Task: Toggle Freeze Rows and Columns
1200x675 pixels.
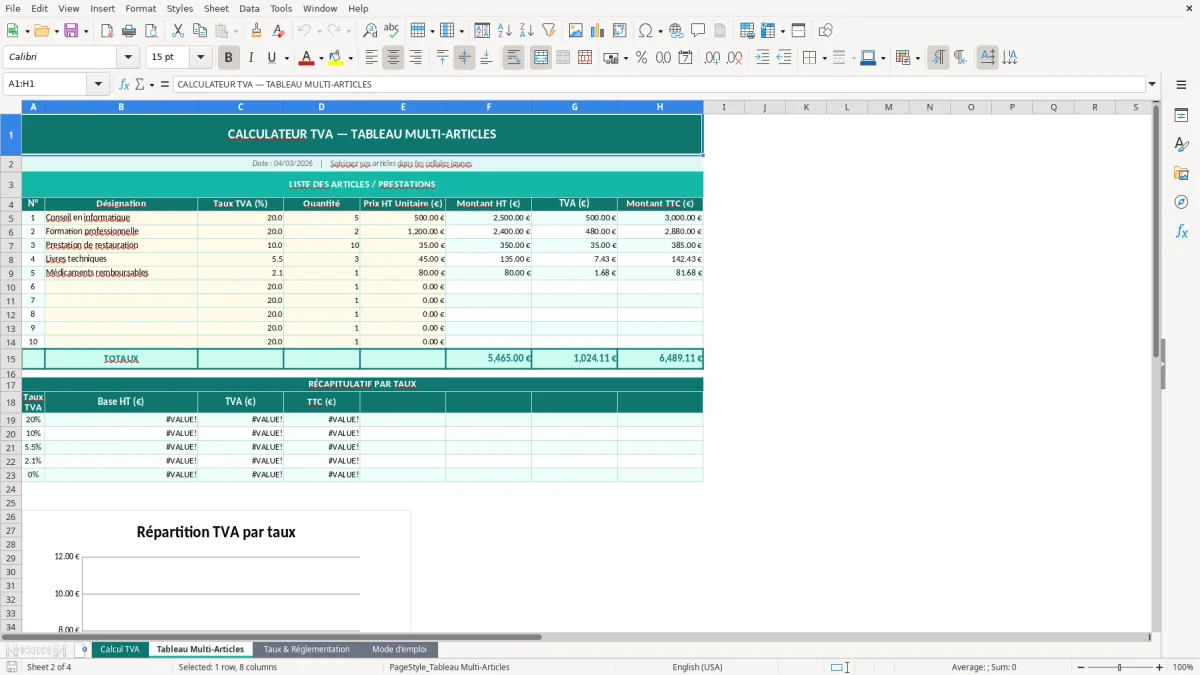Action: 767,31
